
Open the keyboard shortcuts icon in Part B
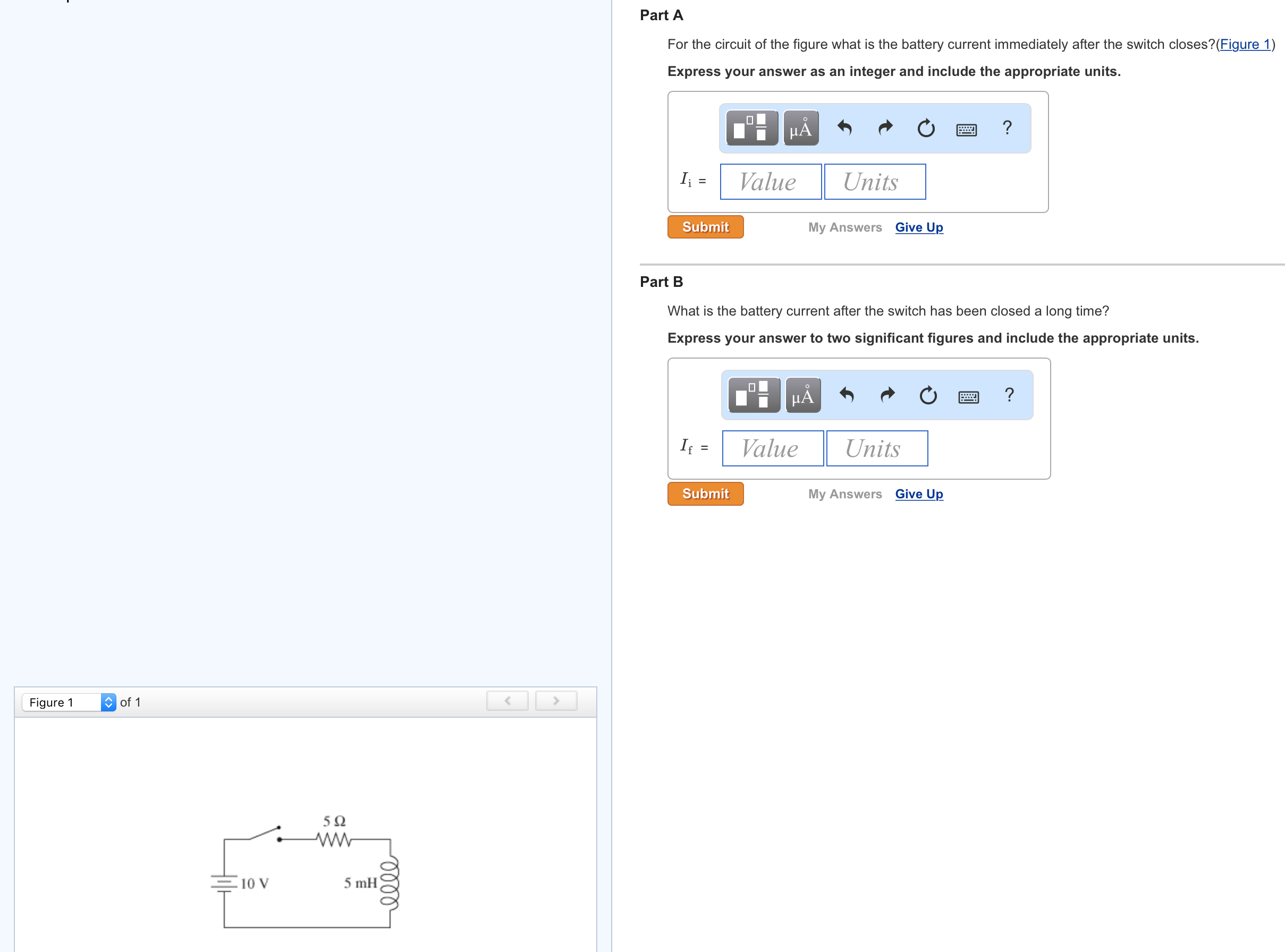point(968,395)
